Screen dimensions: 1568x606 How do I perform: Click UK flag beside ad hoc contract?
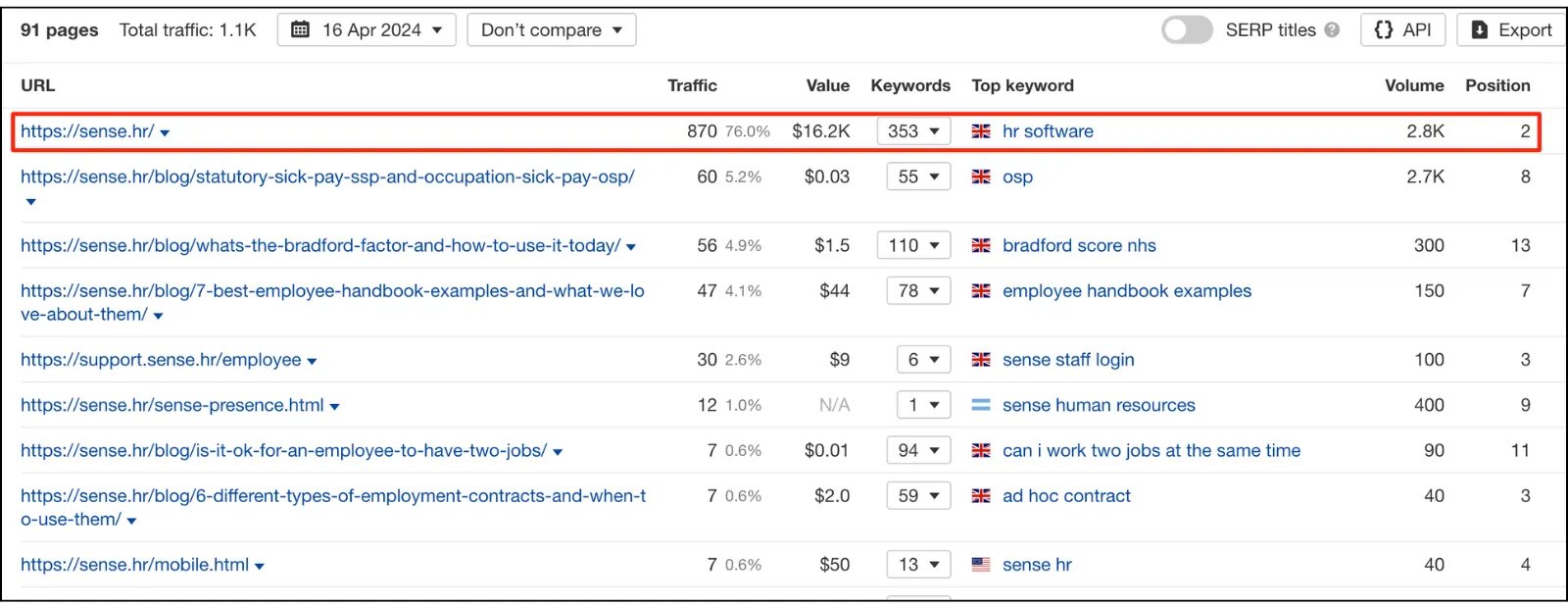click(981, 496)
